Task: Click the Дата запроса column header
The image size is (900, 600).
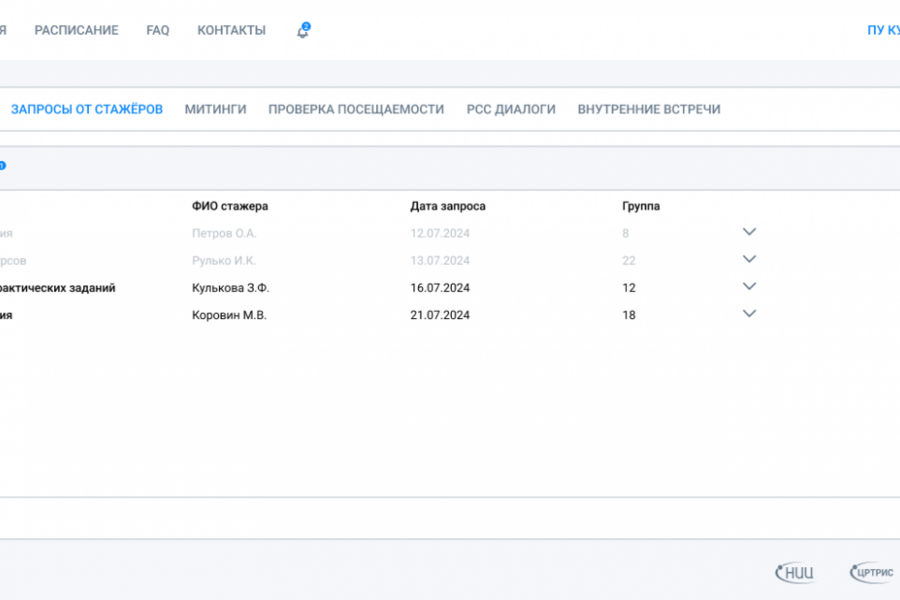Action: click(448, 206)
